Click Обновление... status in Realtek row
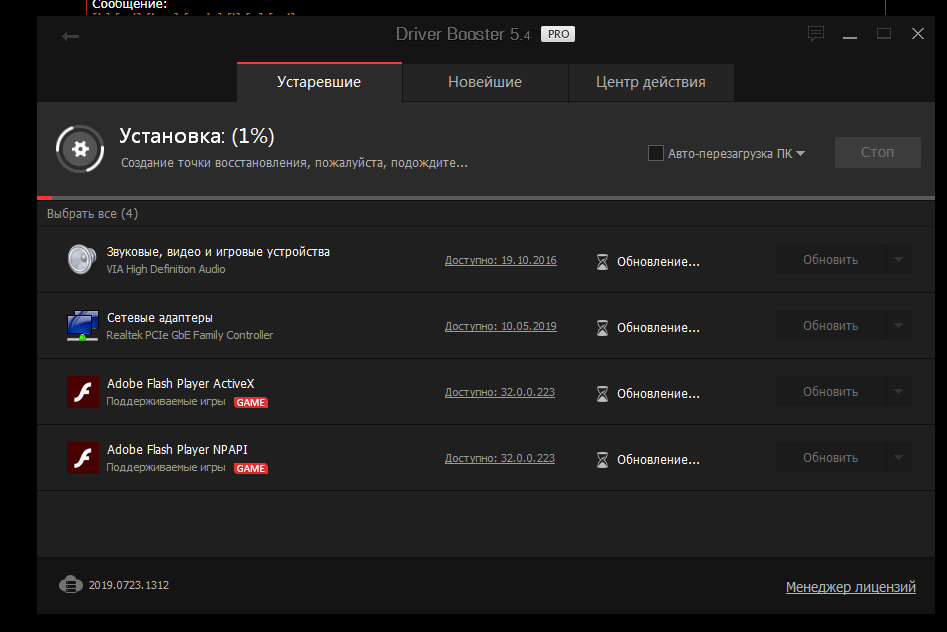 point(658,328)
